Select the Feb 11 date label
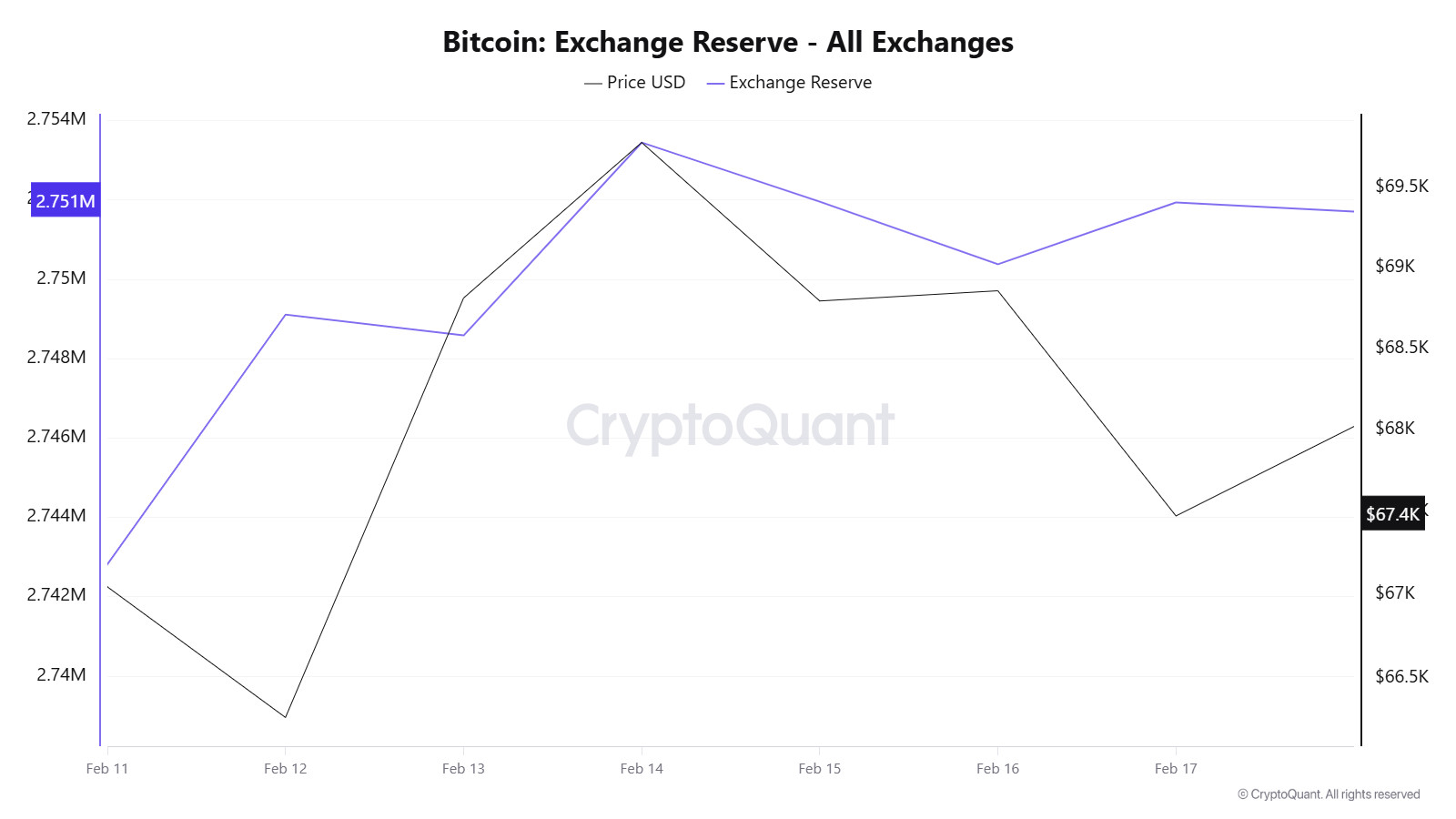1456x819 pixels. click(x=107, y=769)
